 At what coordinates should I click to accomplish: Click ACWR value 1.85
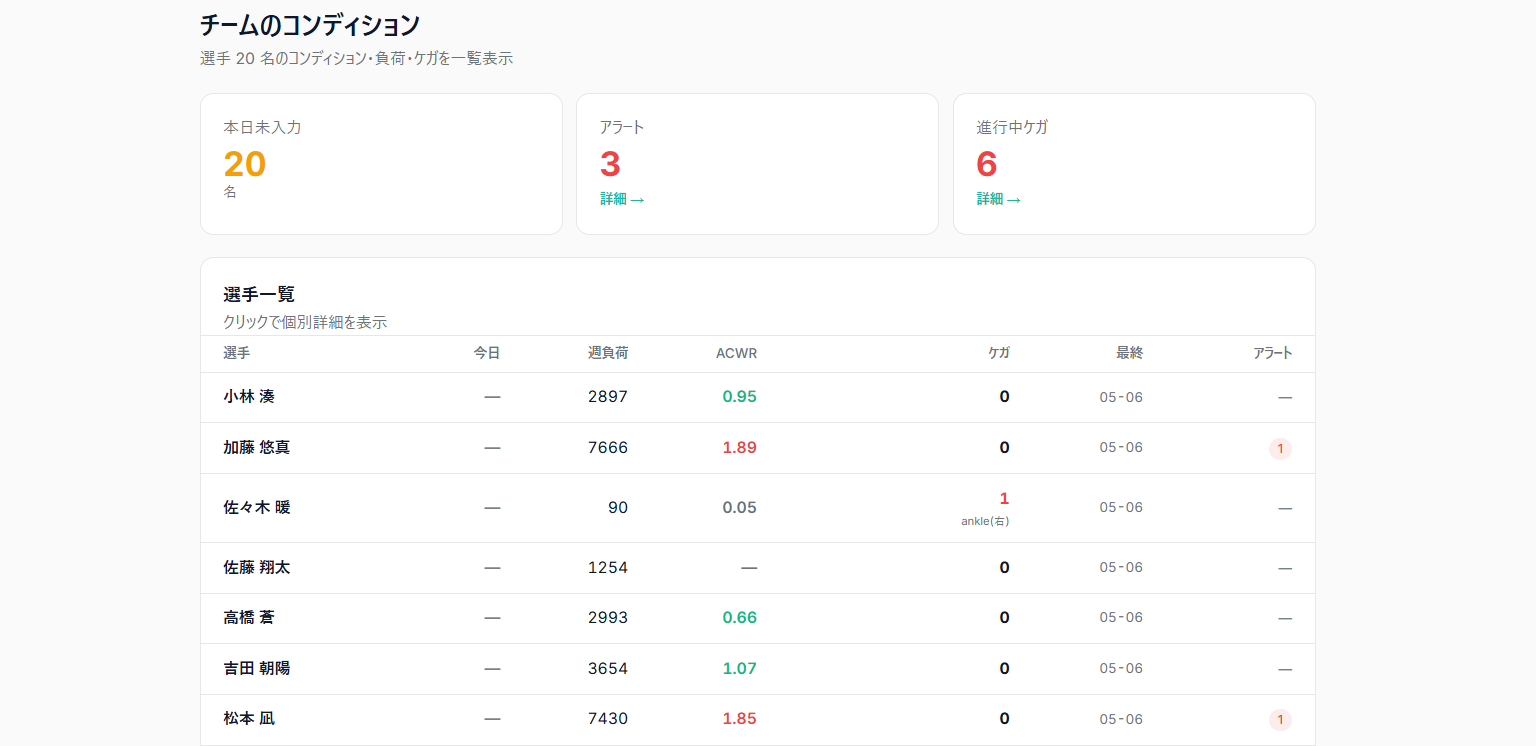pos(740,719)
